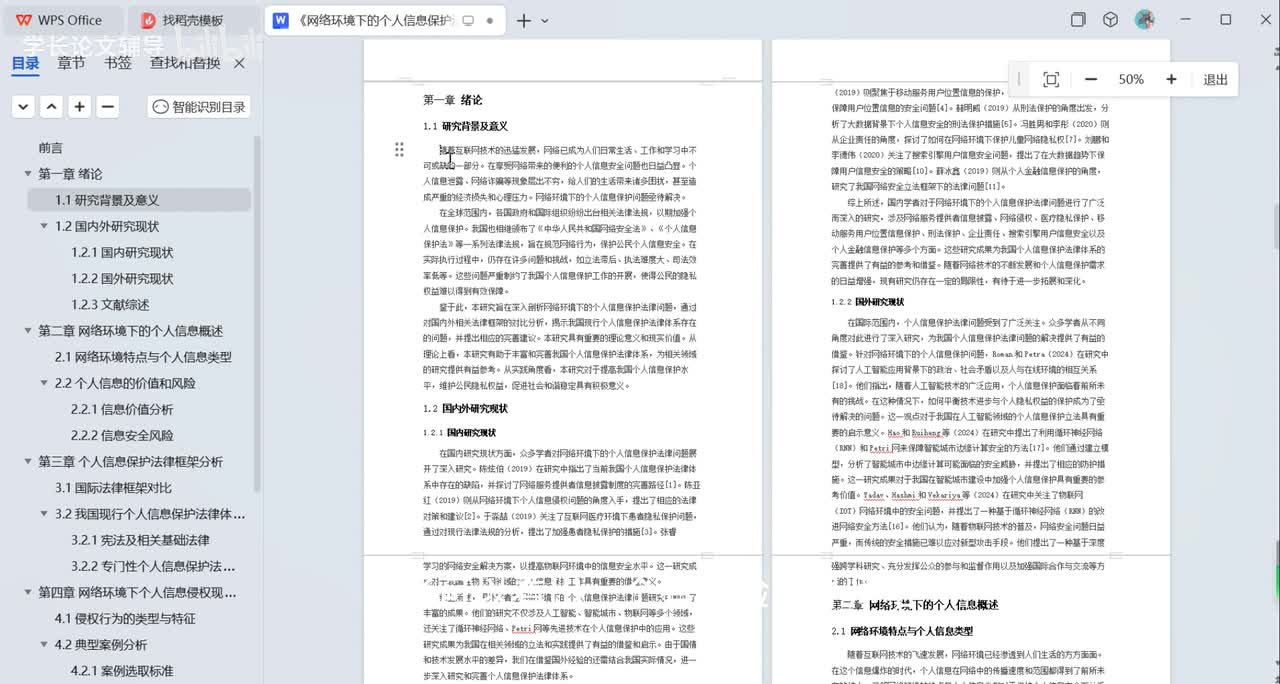Click the promote heading level plus icon
Viewport: 1280px width, 684px height.
point(80,107)
